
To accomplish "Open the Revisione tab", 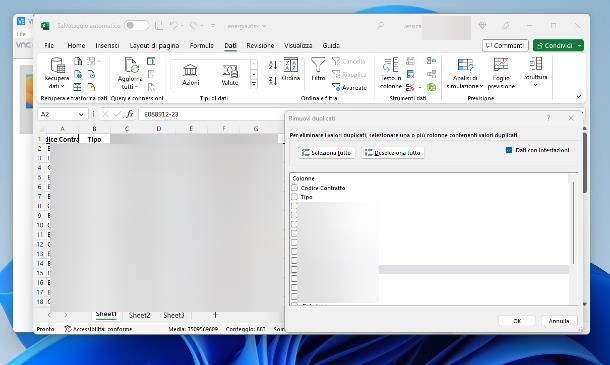I will [x=260, y=46].
